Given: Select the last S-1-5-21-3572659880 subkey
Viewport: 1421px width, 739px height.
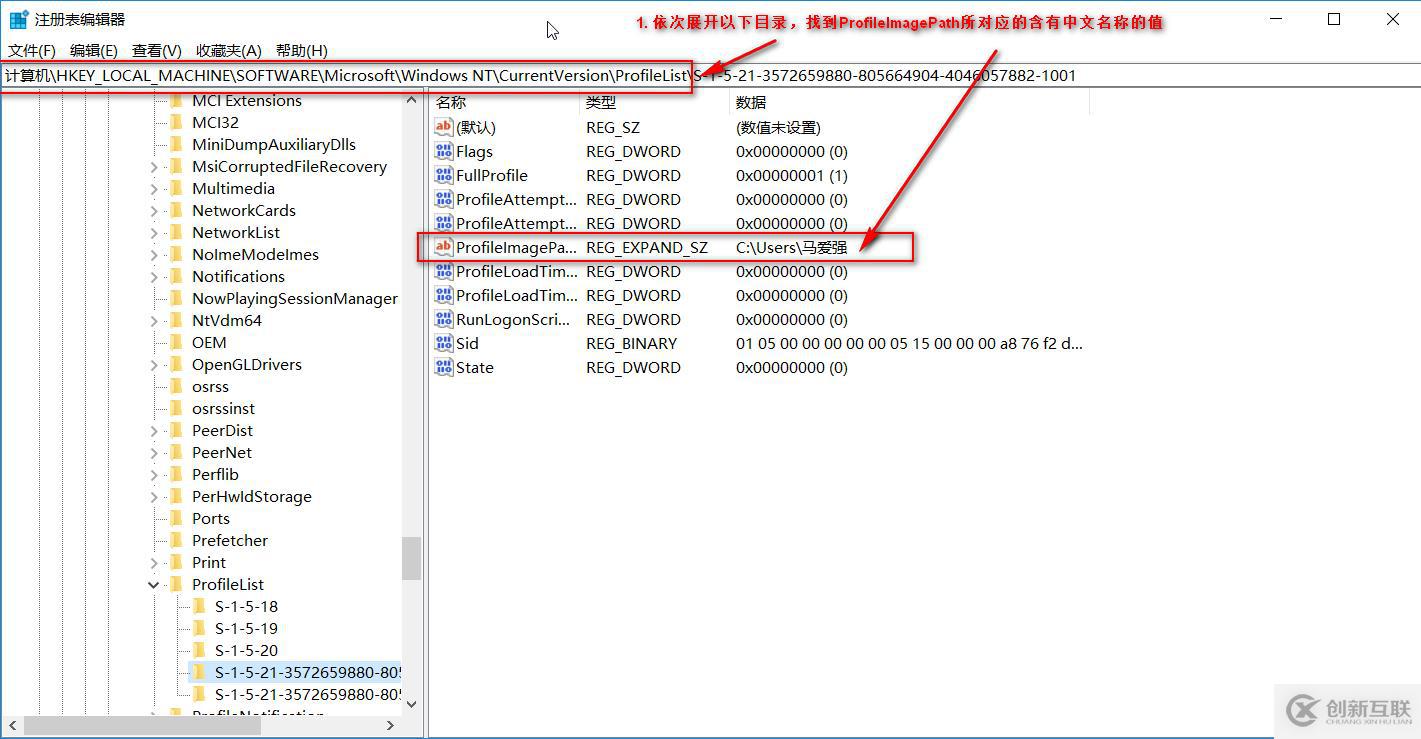Looking at the screenshot, I should coord(308,694).
